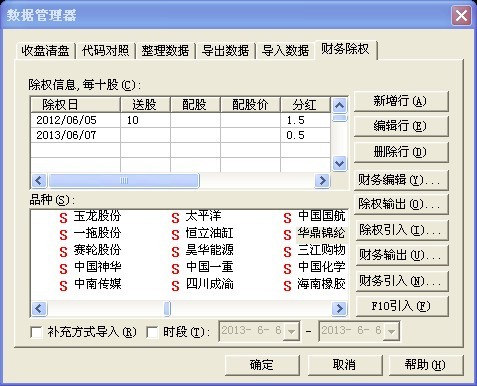Image resolution: width=477 pixels, height=386 pixels.
Task: Click the 除权日 column header
Action: pyautogui.click(x=75, y=105)
